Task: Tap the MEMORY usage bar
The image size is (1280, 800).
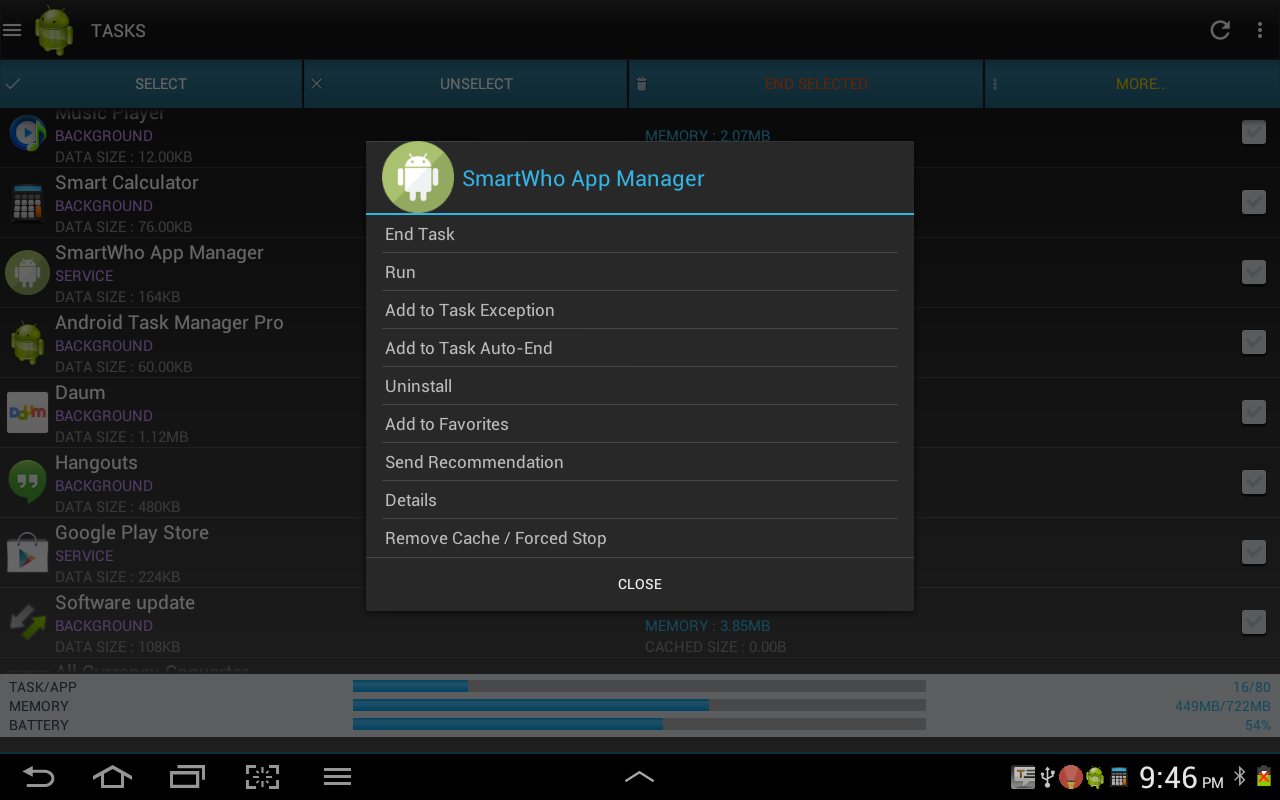Action: pos(639,705)
